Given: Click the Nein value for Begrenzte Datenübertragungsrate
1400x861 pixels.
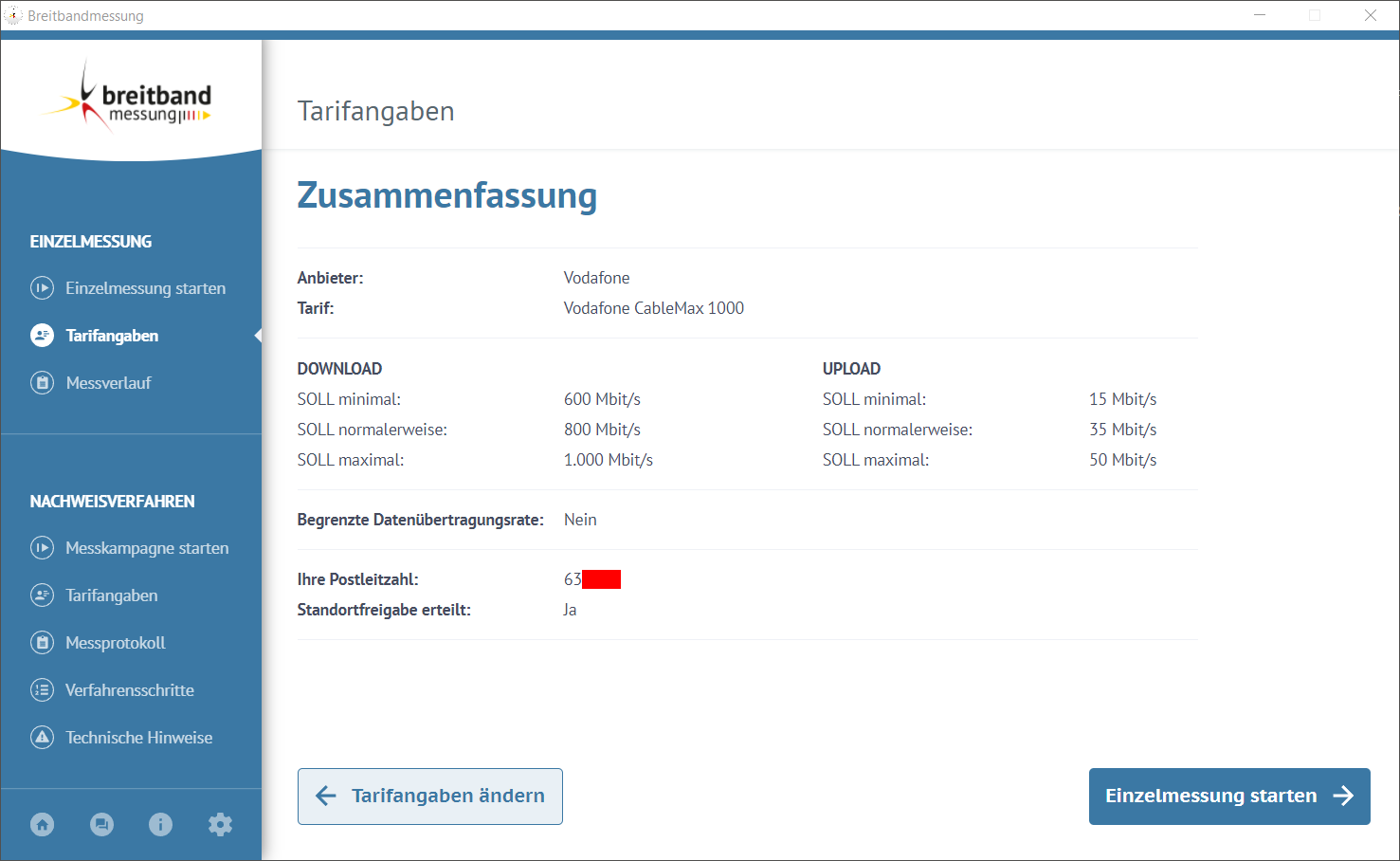Looking at the screenshot, I should [580, 520].
